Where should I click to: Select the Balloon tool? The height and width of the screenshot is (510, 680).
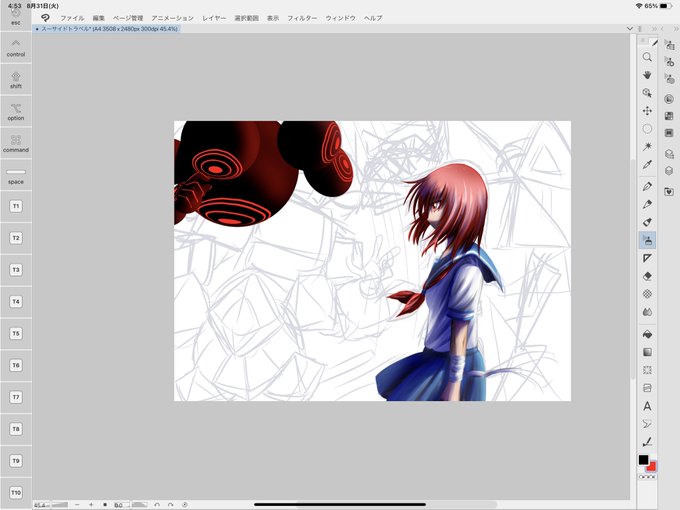tap(647, 424)
